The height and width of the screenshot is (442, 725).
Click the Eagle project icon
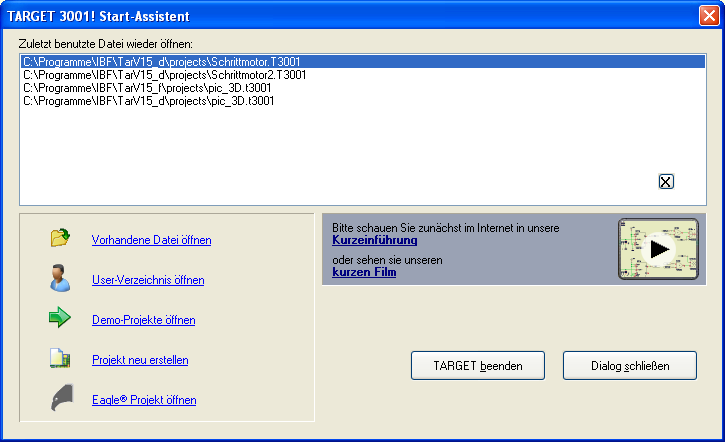tap(60, 398)
